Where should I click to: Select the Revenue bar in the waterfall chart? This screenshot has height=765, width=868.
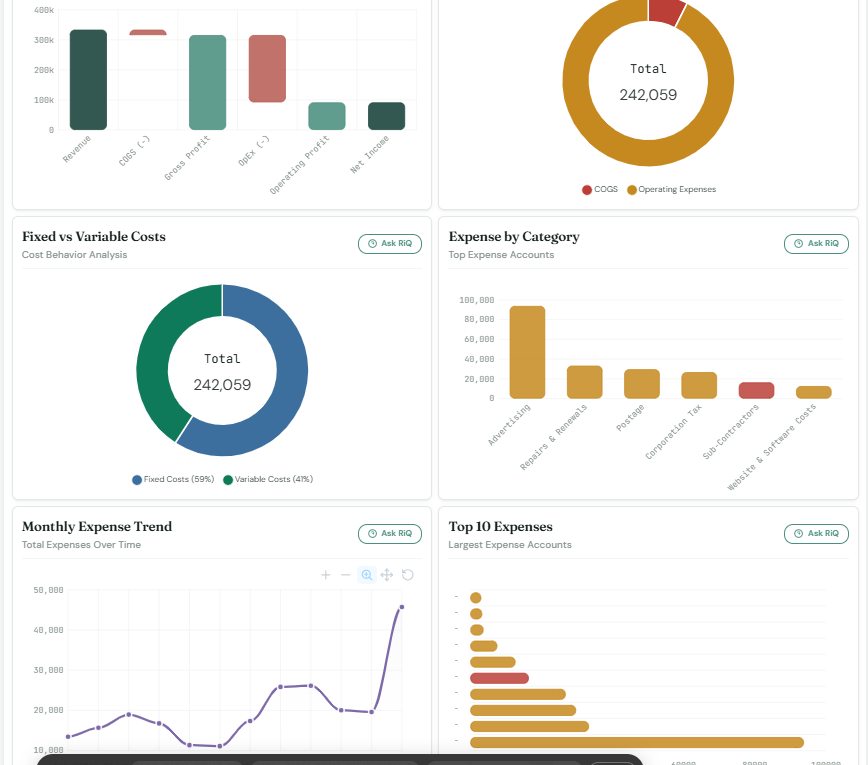click(x=88, y=80)
